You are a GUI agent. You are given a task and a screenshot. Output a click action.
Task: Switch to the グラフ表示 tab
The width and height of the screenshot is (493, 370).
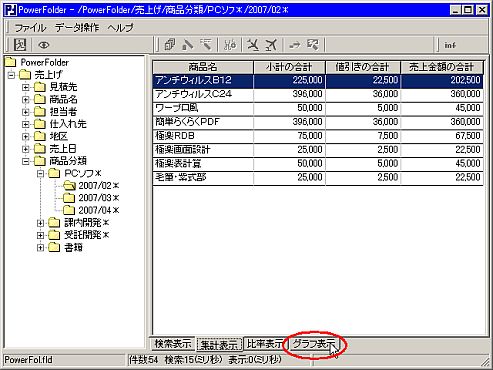coord(314,344)
